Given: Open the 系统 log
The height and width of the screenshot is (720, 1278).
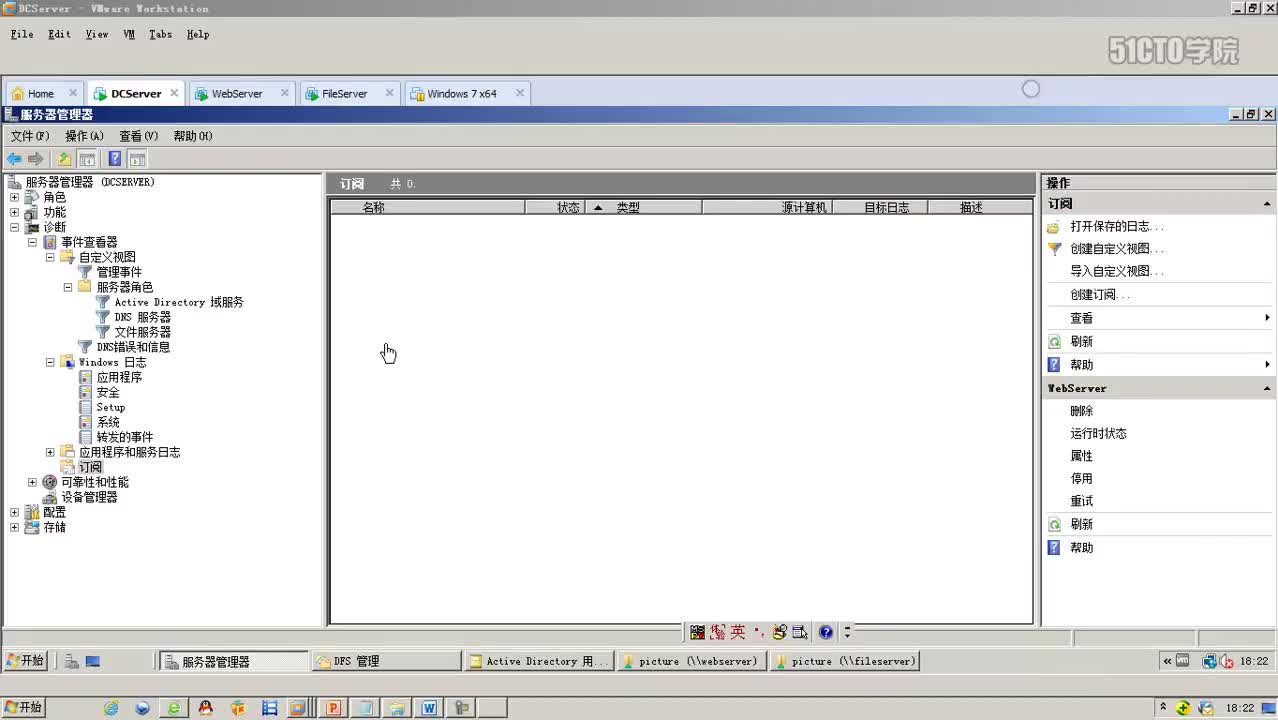Looking at the screenshot, I should pos(108,422).
